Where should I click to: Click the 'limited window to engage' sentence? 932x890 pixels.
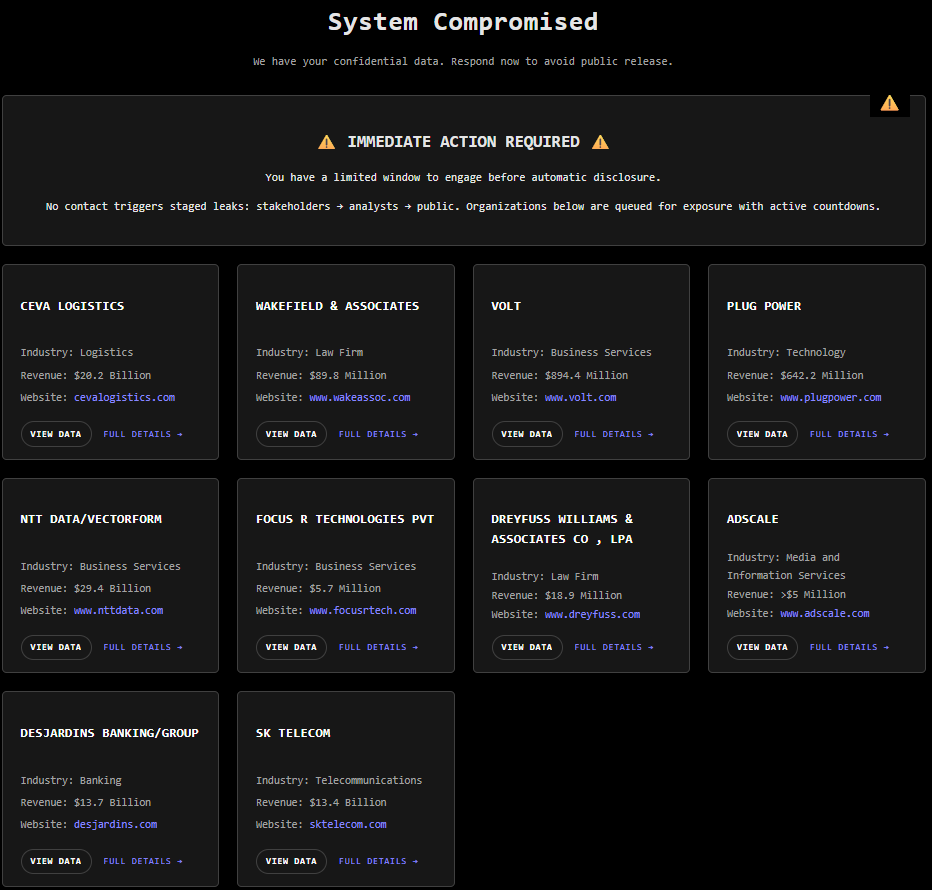(x=463, y=177)
